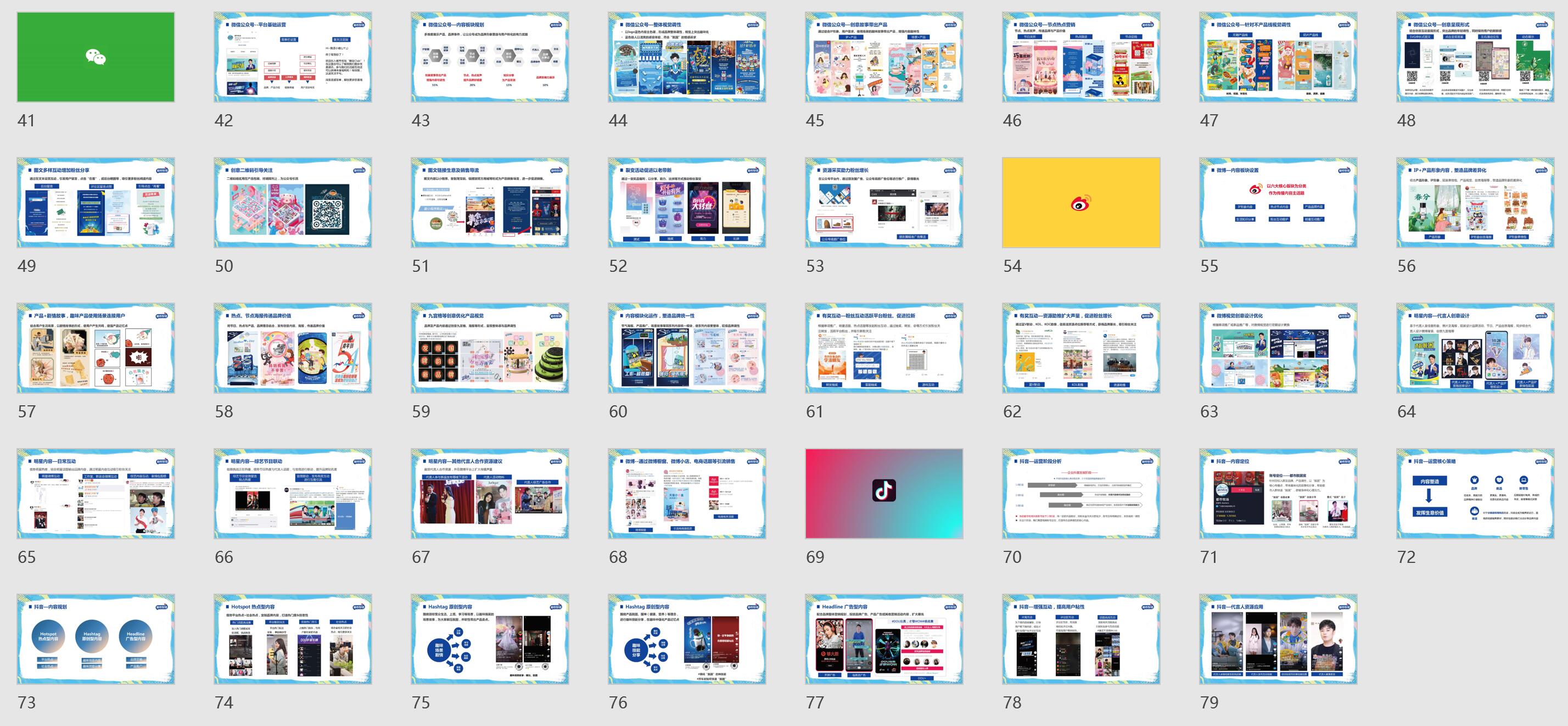Pick slide 70 抖音—运营阶段分析
Viewport: 1568px width, 726px height.
point(1081,494)
